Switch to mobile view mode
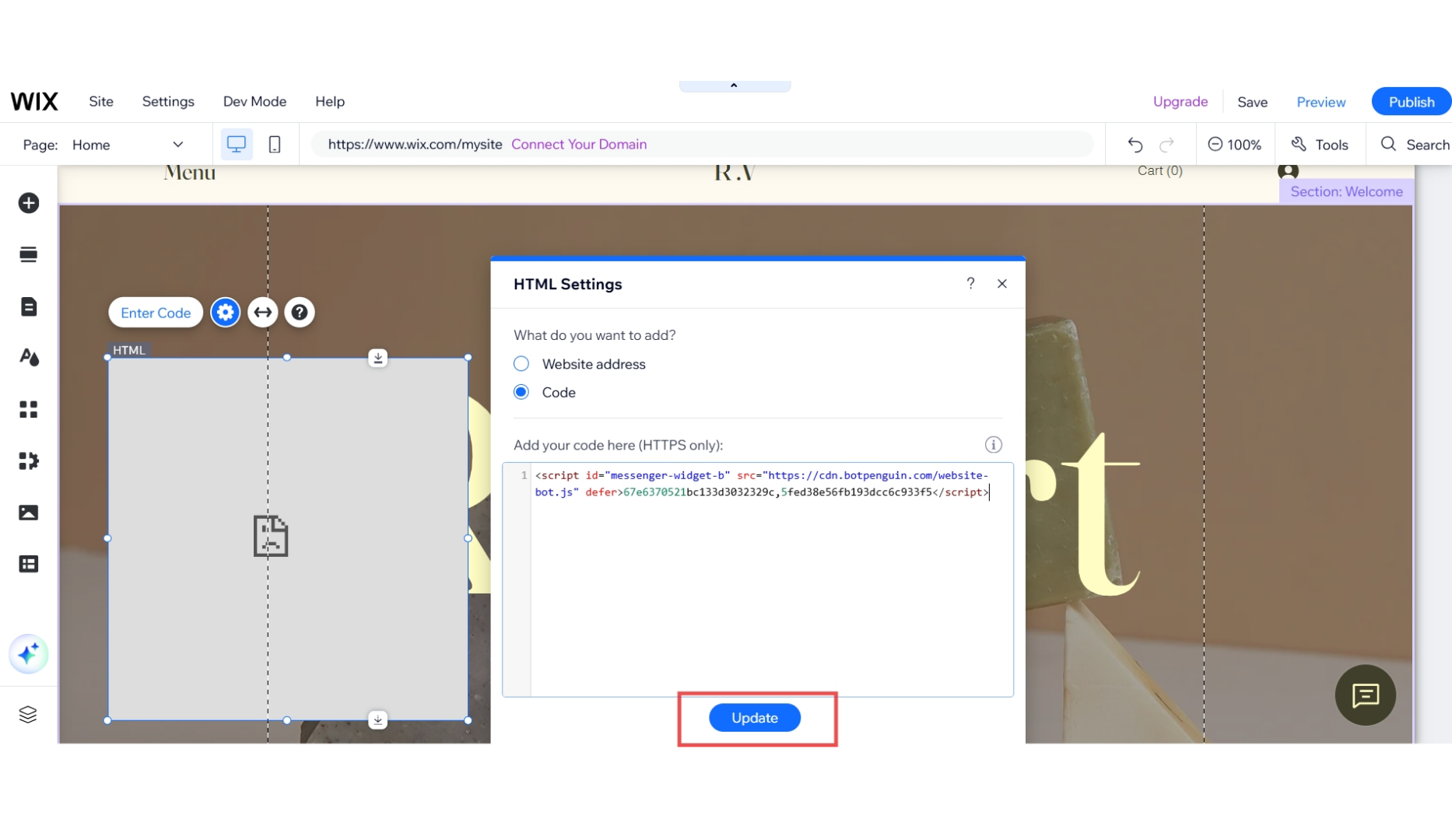 click(274, 144)
